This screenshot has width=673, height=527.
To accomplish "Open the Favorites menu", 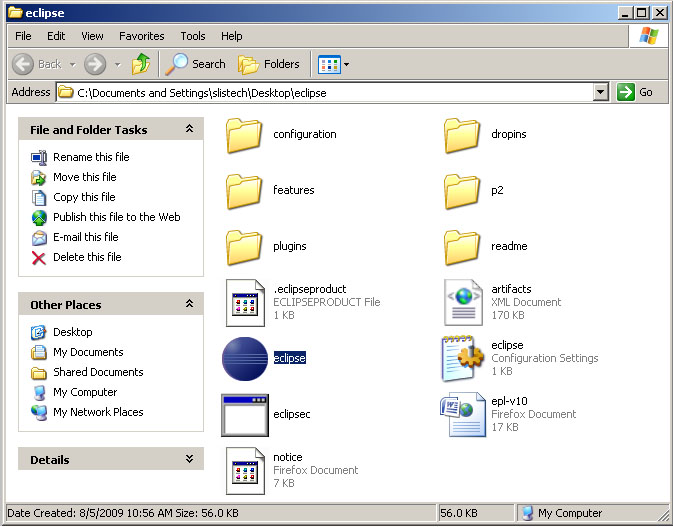I will tap(142, 36).
